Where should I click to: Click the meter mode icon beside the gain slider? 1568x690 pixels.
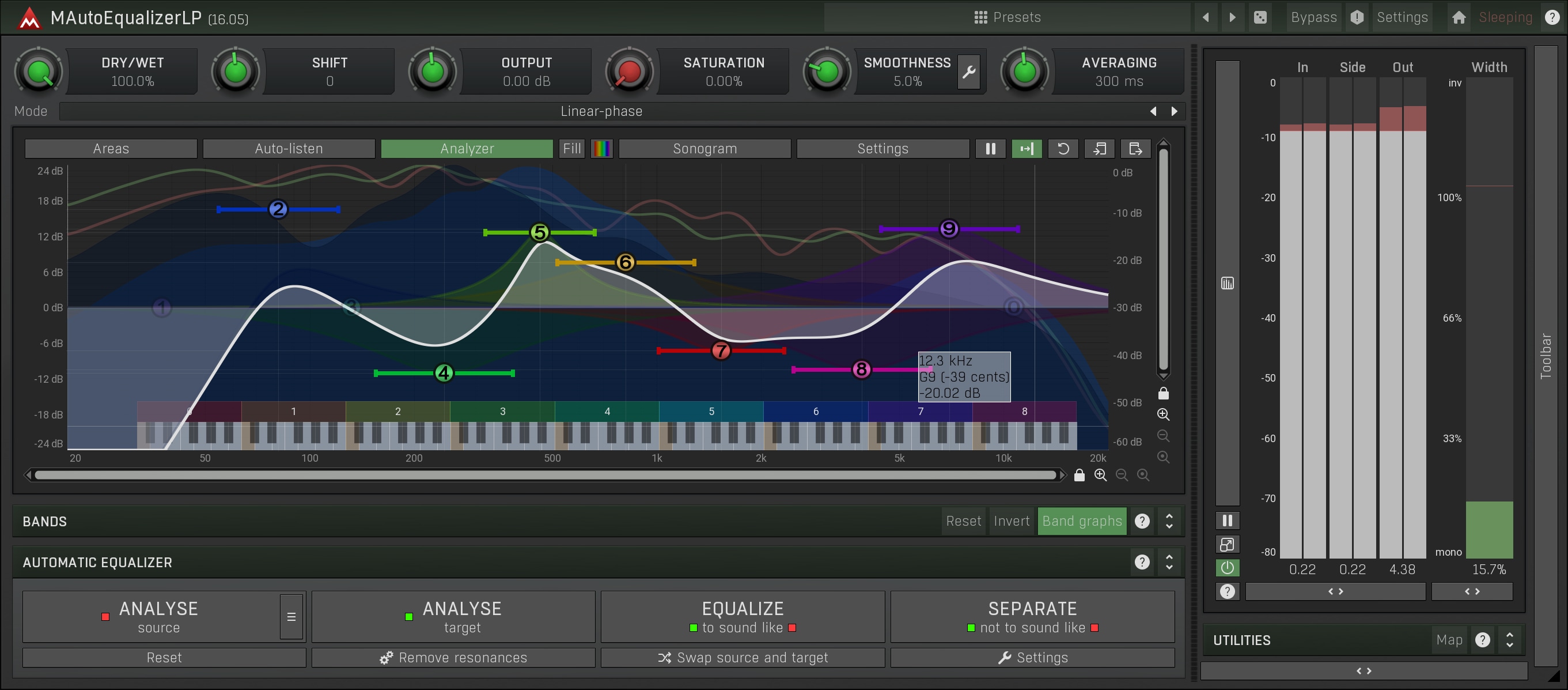(1227, 283)
